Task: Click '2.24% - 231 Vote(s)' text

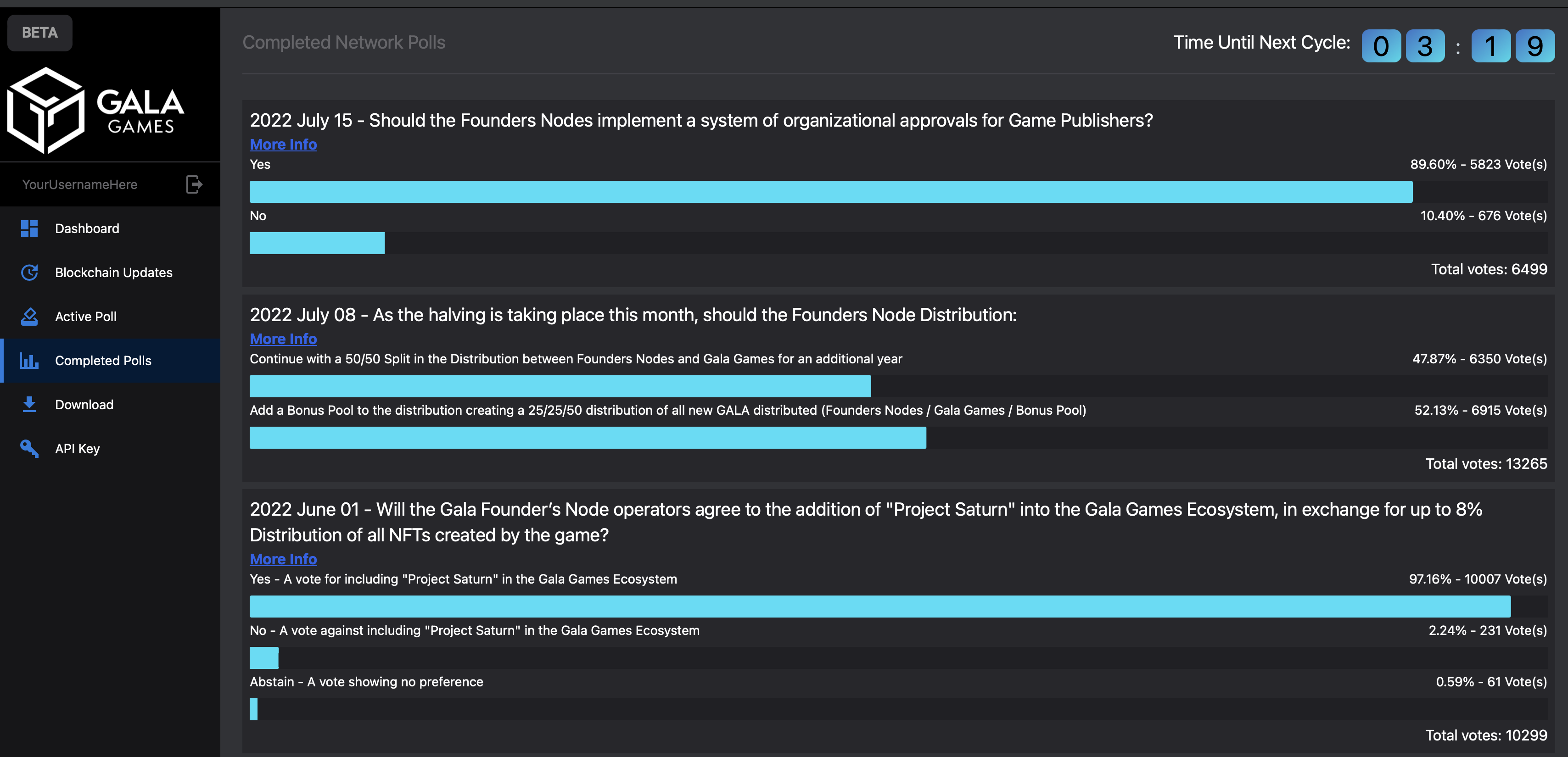Action: click(x=1488, y=630)
